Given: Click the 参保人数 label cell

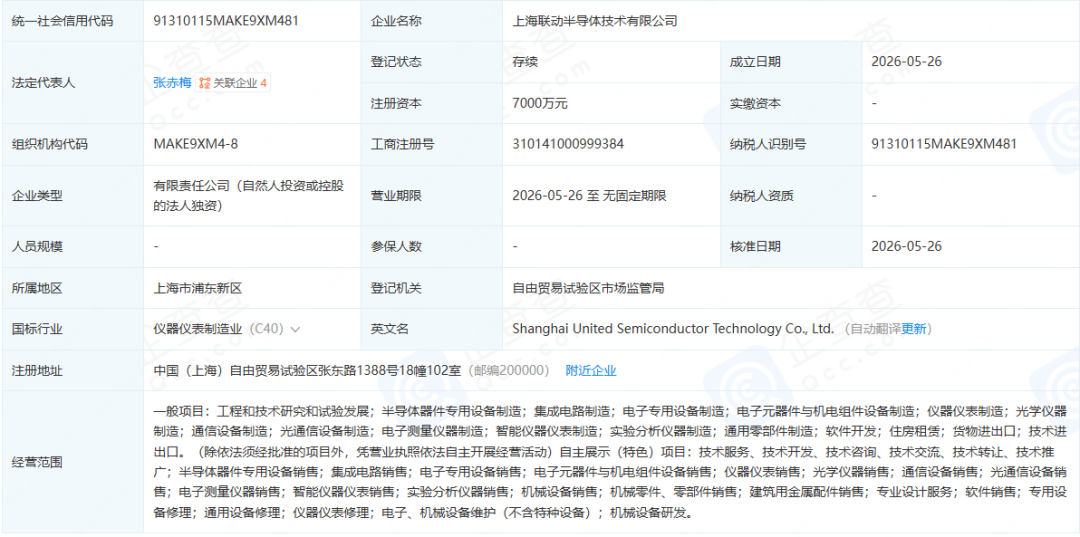Looking at the screenshot, I should pos(432,246).
